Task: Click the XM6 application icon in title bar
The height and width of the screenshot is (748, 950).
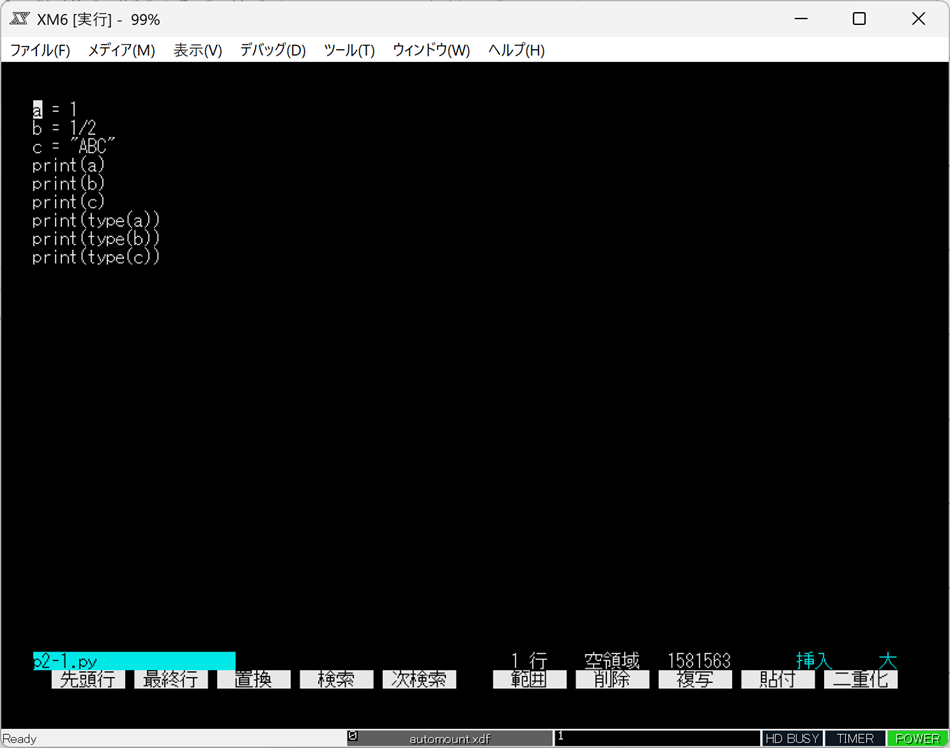Action: coord(19,19)
